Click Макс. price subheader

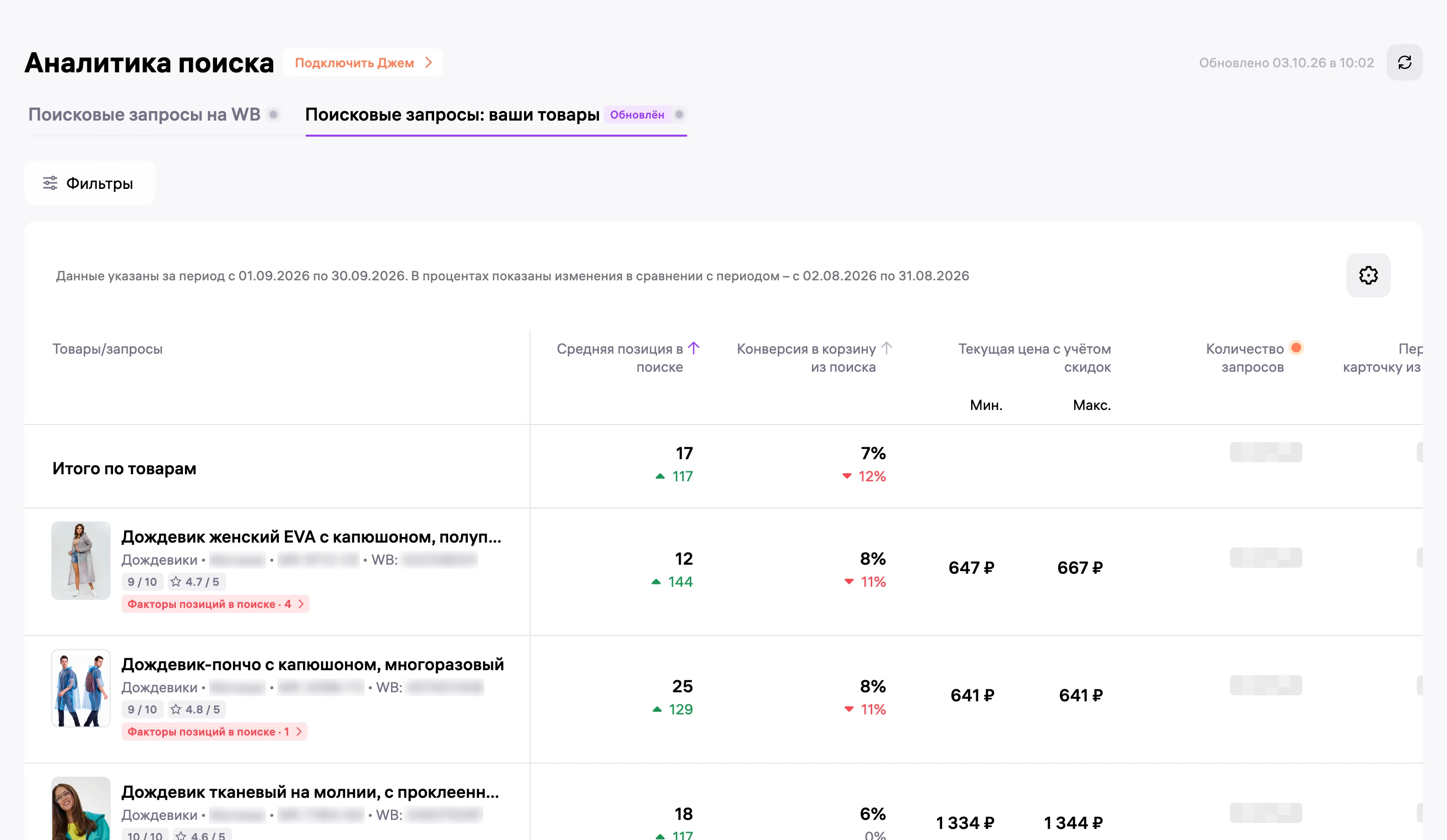tap(1092, 405)
